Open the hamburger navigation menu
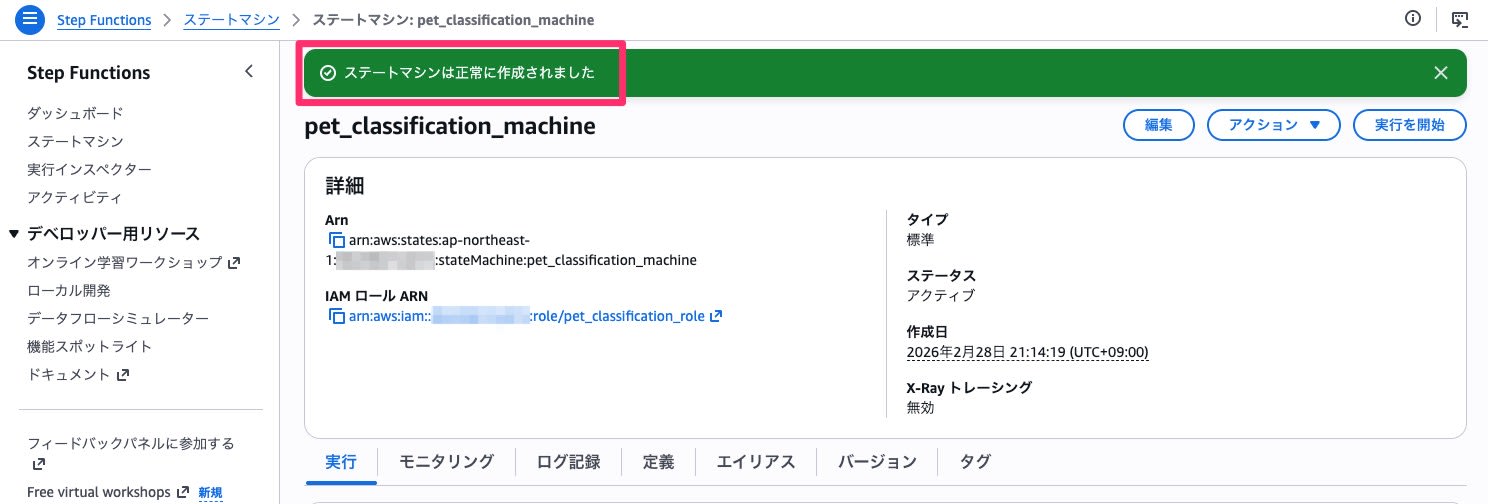 click(30, 19)
